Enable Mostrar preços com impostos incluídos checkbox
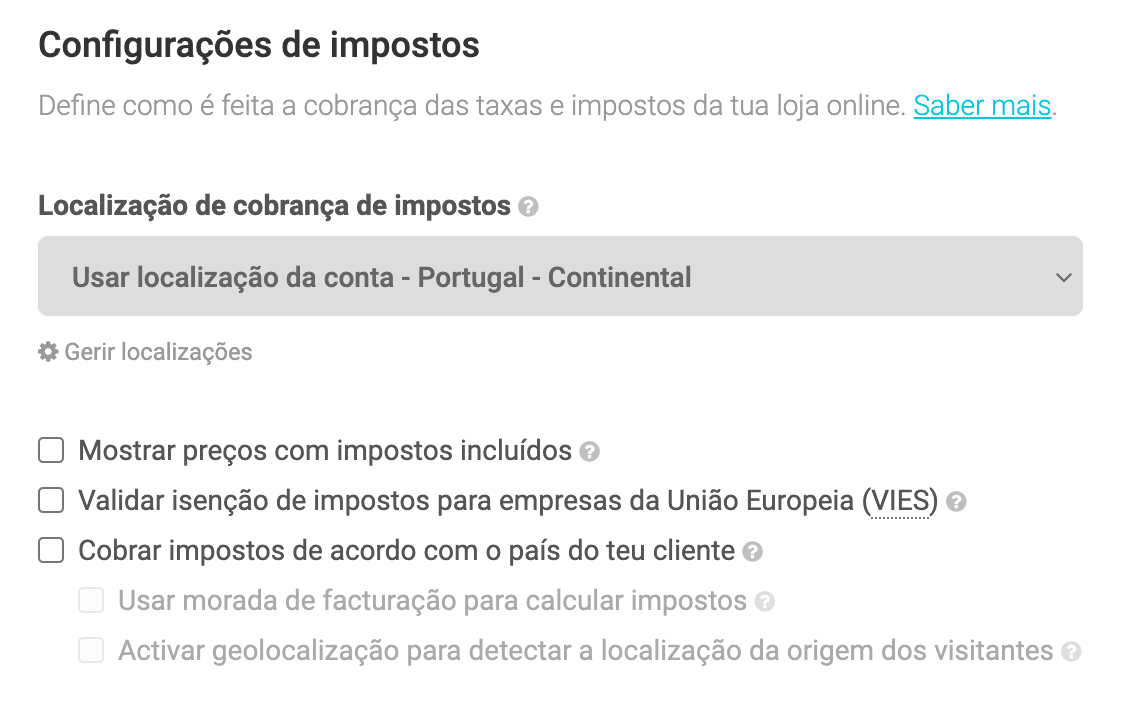This screenshot has width=1122, height=720. pos(51,451)
